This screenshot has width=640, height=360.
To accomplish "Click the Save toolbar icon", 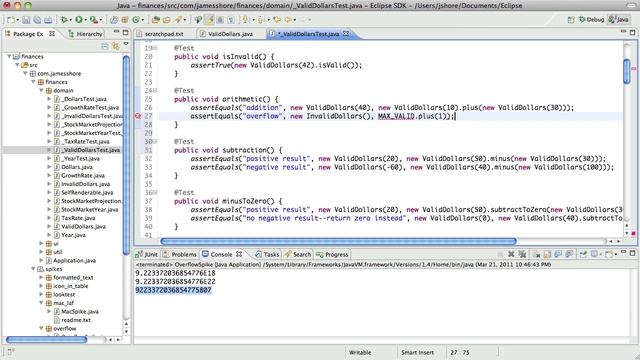I will pyautogui.click(x=26, y=20).
